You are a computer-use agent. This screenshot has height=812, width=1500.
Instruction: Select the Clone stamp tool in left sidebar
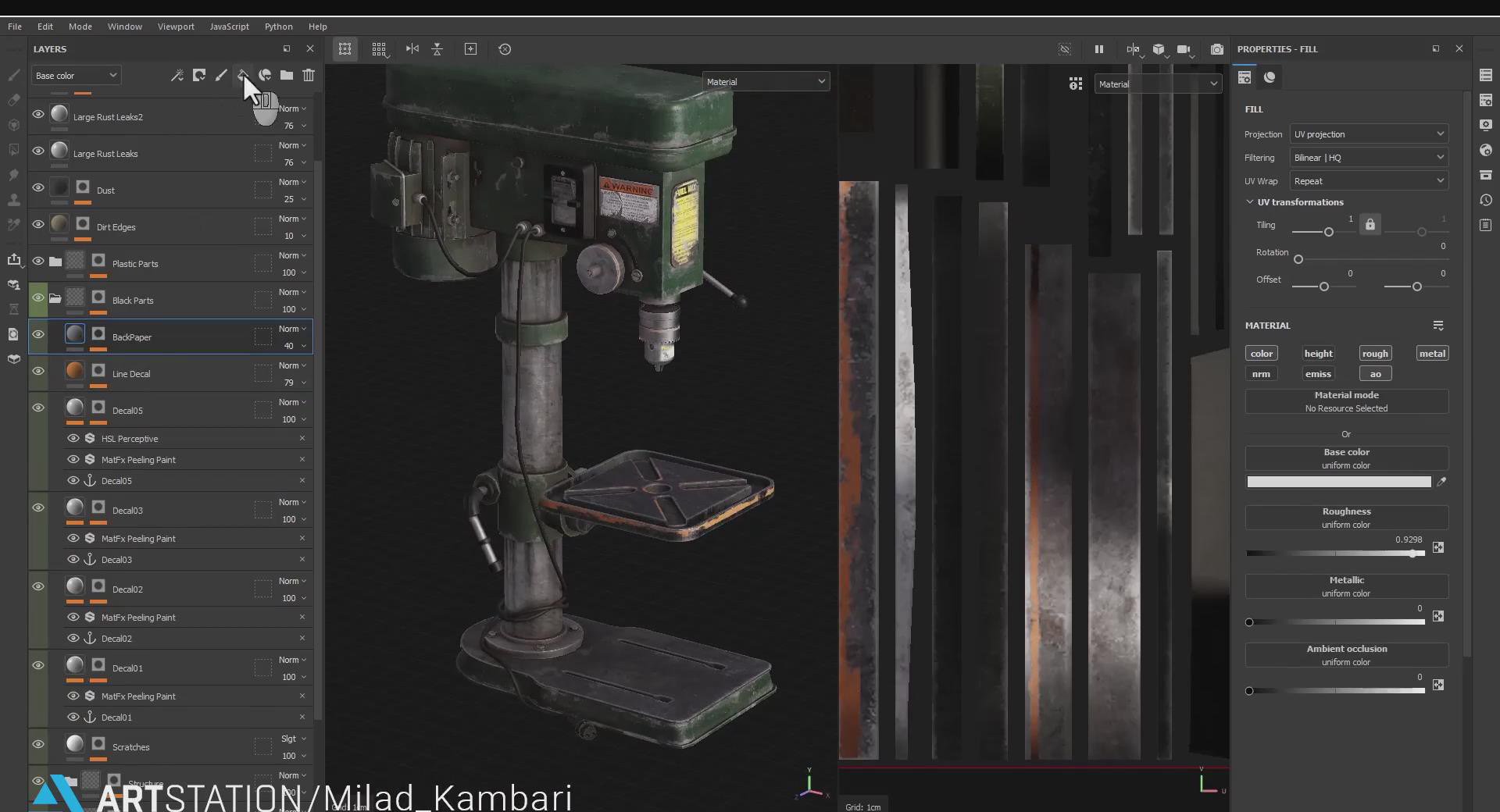coord(13,200)
